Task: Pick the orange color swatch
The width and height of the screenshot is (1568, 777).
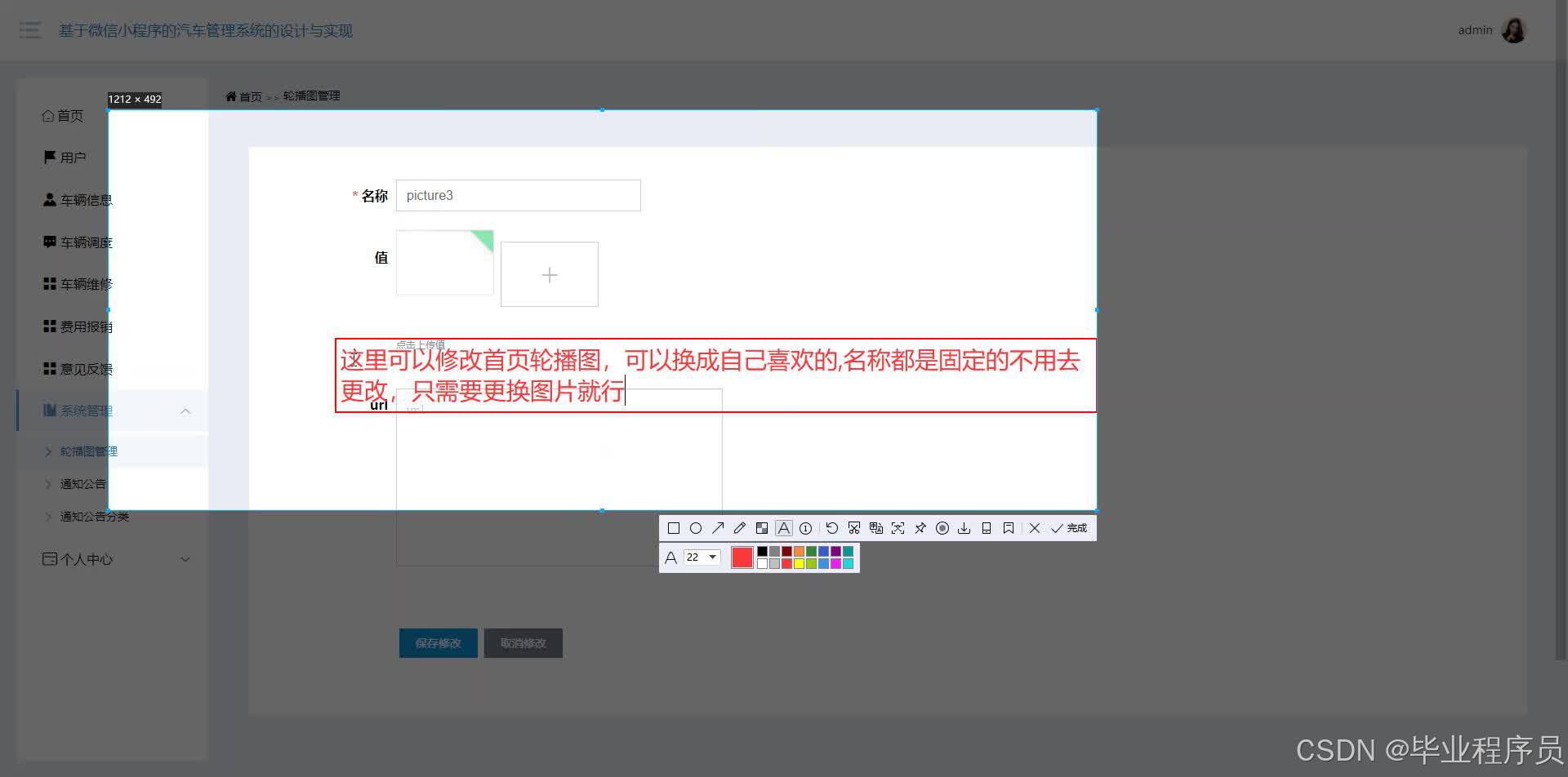Action: 799,551
